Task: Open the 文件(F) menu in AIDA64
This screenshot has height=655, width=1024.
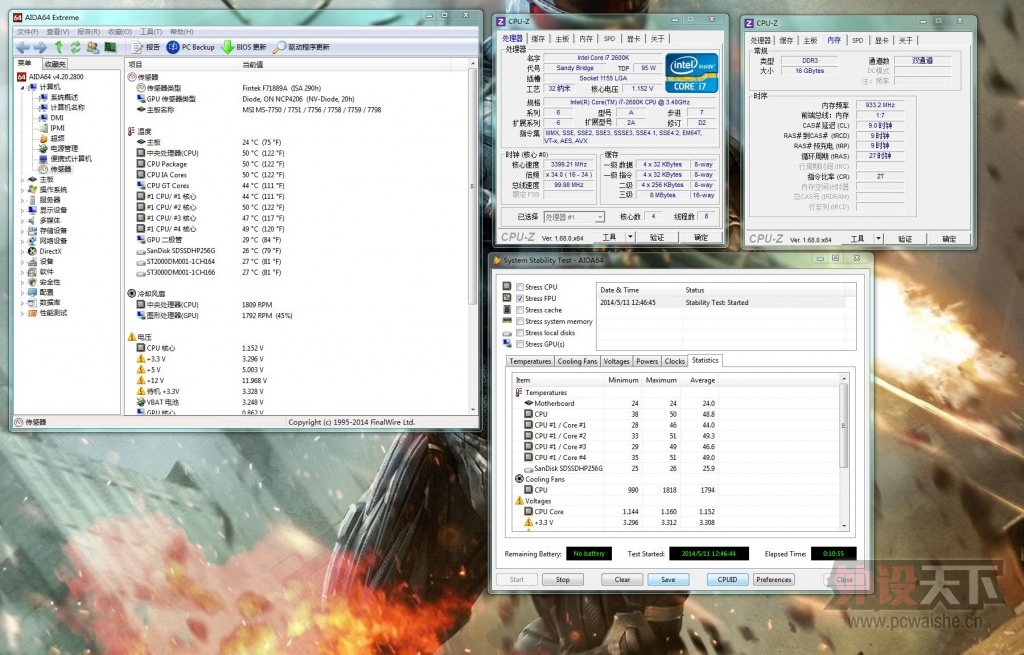Action: [x=27, y=31]
